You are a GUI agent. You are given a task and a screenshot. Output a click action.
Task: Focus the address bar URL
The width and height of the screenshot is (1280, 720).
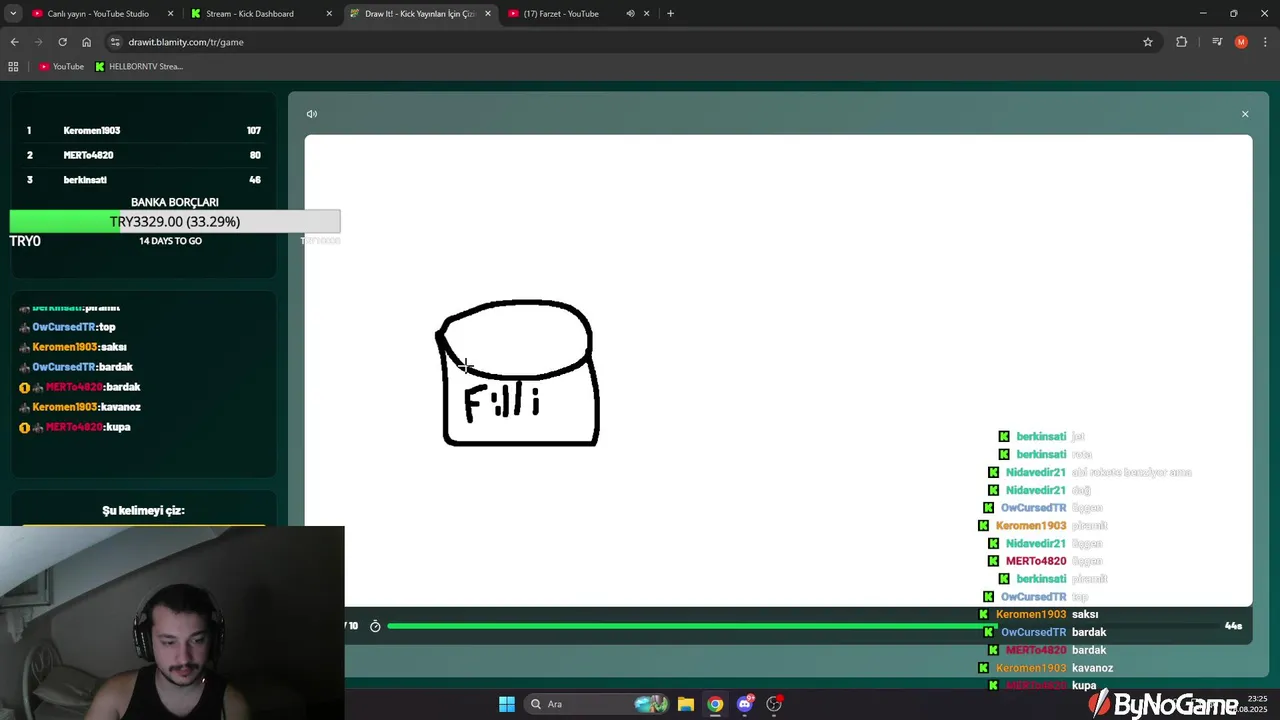(x=186, y=42)
